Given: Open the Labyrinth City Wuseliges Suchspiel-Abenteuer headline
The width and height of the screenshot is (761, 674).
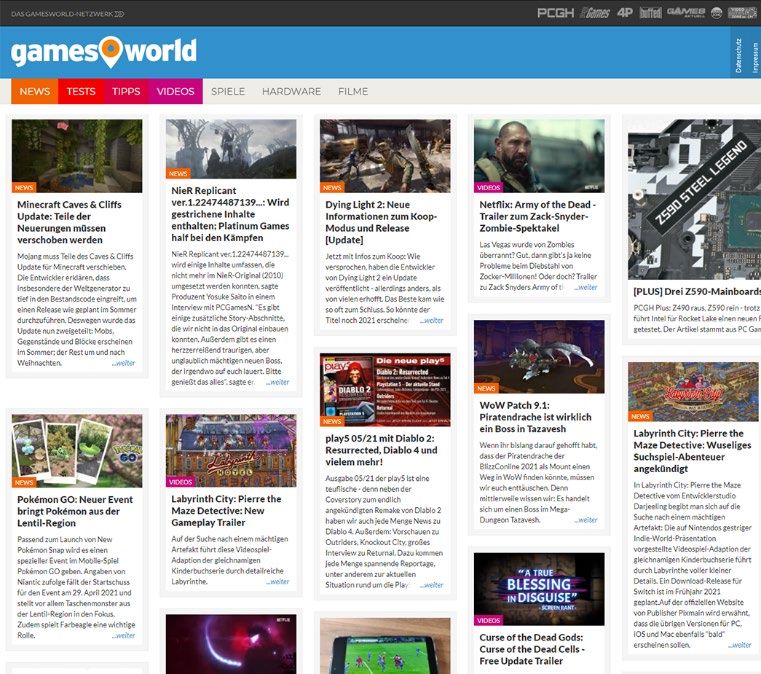Looking at the screenshot, I should coord(692,451).
